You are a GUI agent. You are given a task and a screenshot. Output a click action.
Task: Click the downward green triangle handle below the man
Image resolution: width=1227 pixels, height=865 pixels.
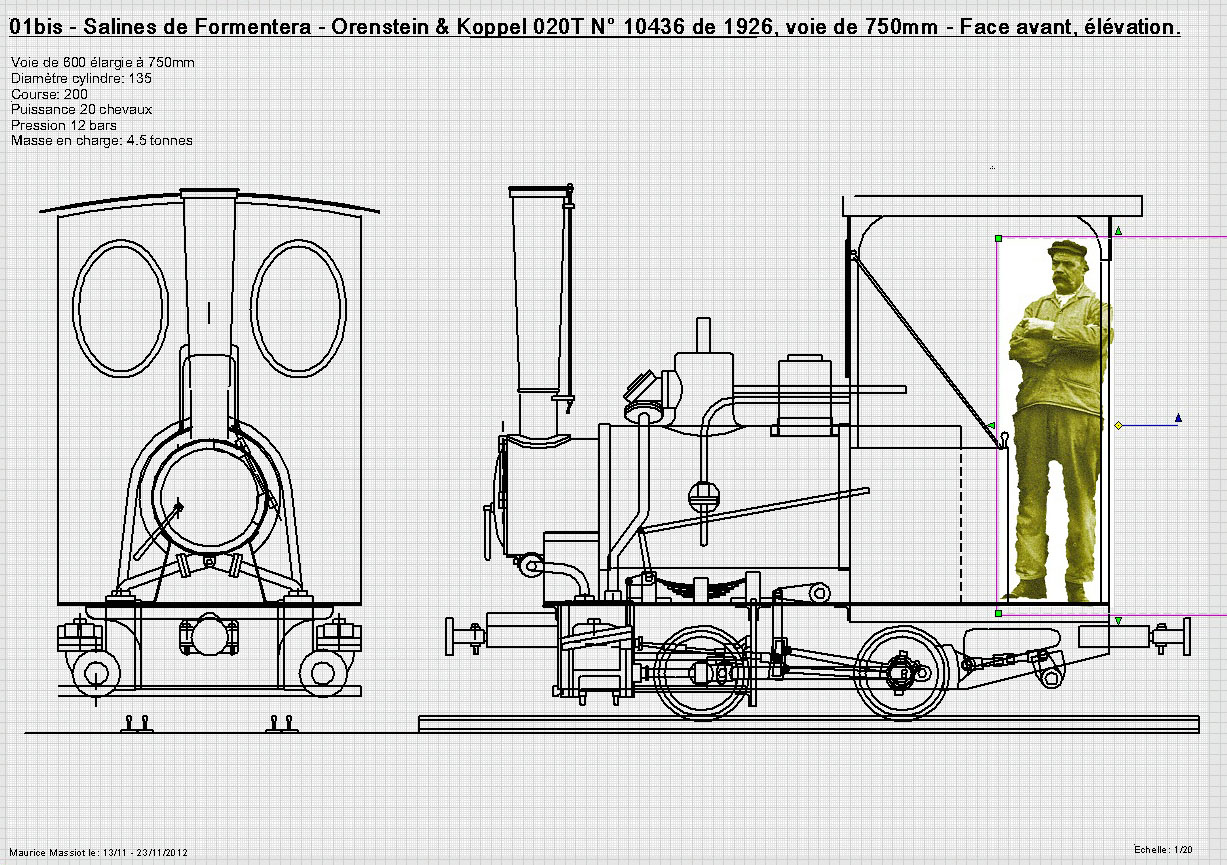pyautogui.click(x=1118, y=621)
